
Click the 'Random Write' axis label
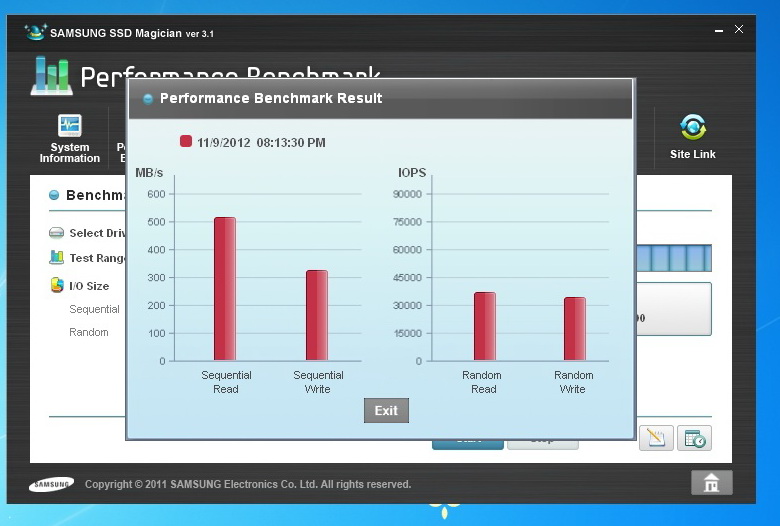574,382
